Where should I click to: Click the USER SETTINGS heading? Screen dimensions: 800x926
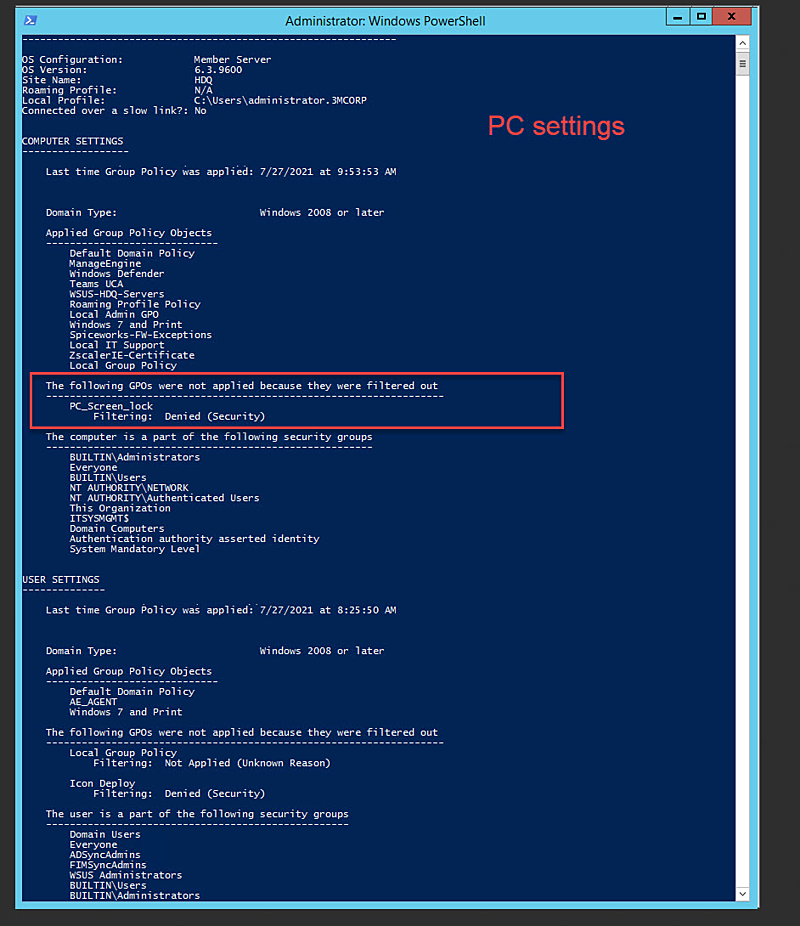pyautogui.click(x=60, y=579)
